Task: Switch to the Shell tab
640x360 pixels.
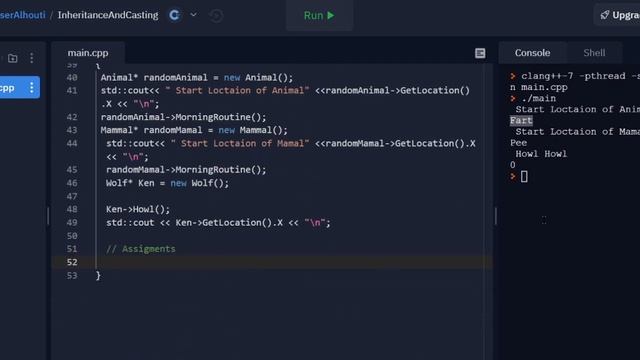Action: tap(594, 53)
